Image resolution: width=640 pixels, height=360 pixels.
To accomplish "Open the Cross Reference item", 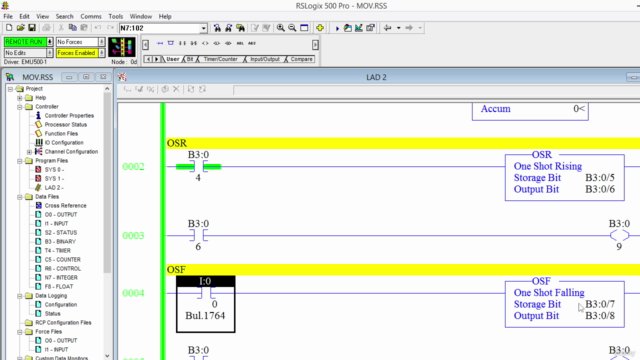I will (x=65, y=206).
